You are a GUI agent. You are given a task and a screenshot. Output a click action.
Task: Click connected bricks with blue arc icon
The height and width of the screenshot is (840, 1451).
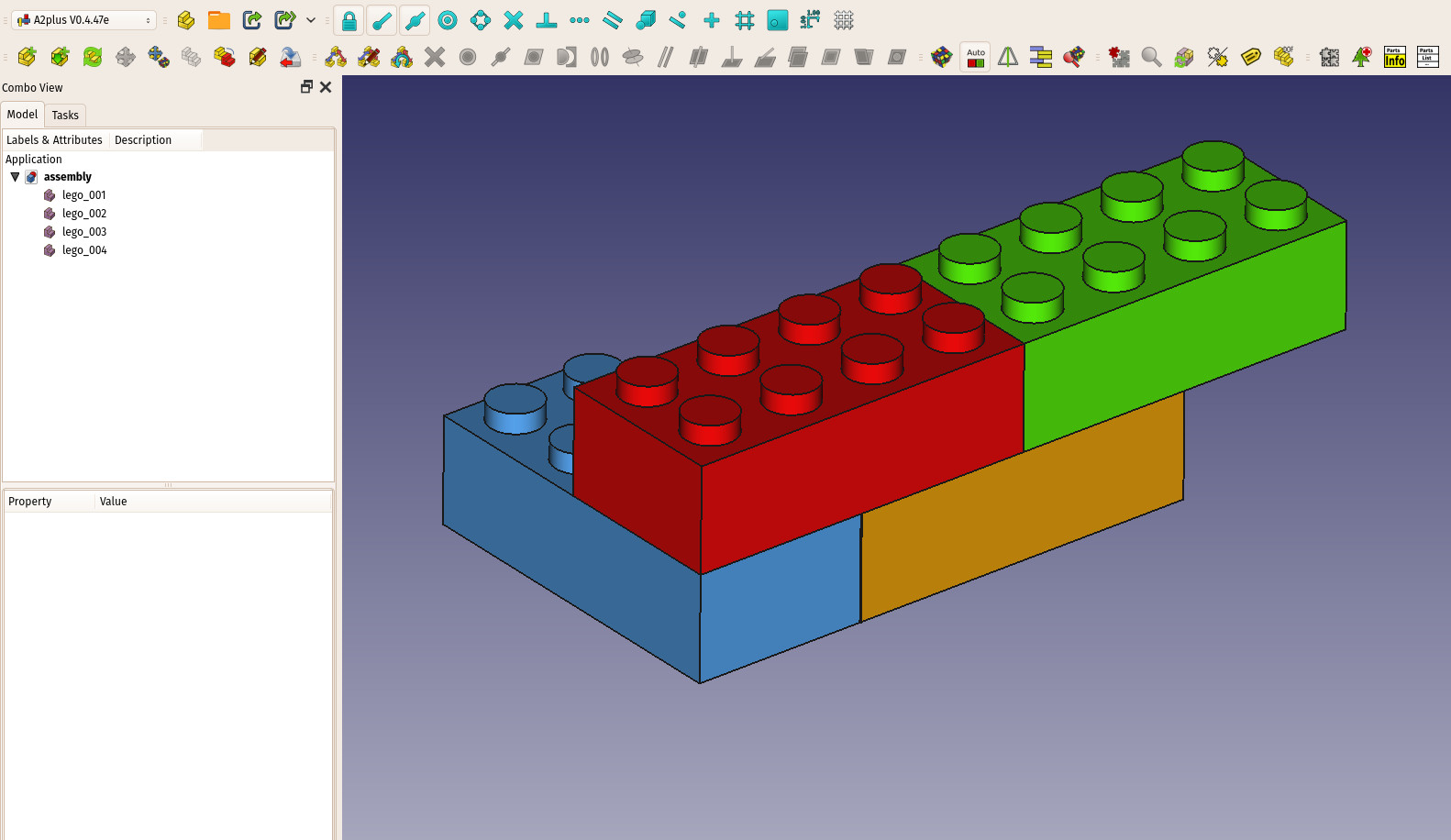(402, 57)
